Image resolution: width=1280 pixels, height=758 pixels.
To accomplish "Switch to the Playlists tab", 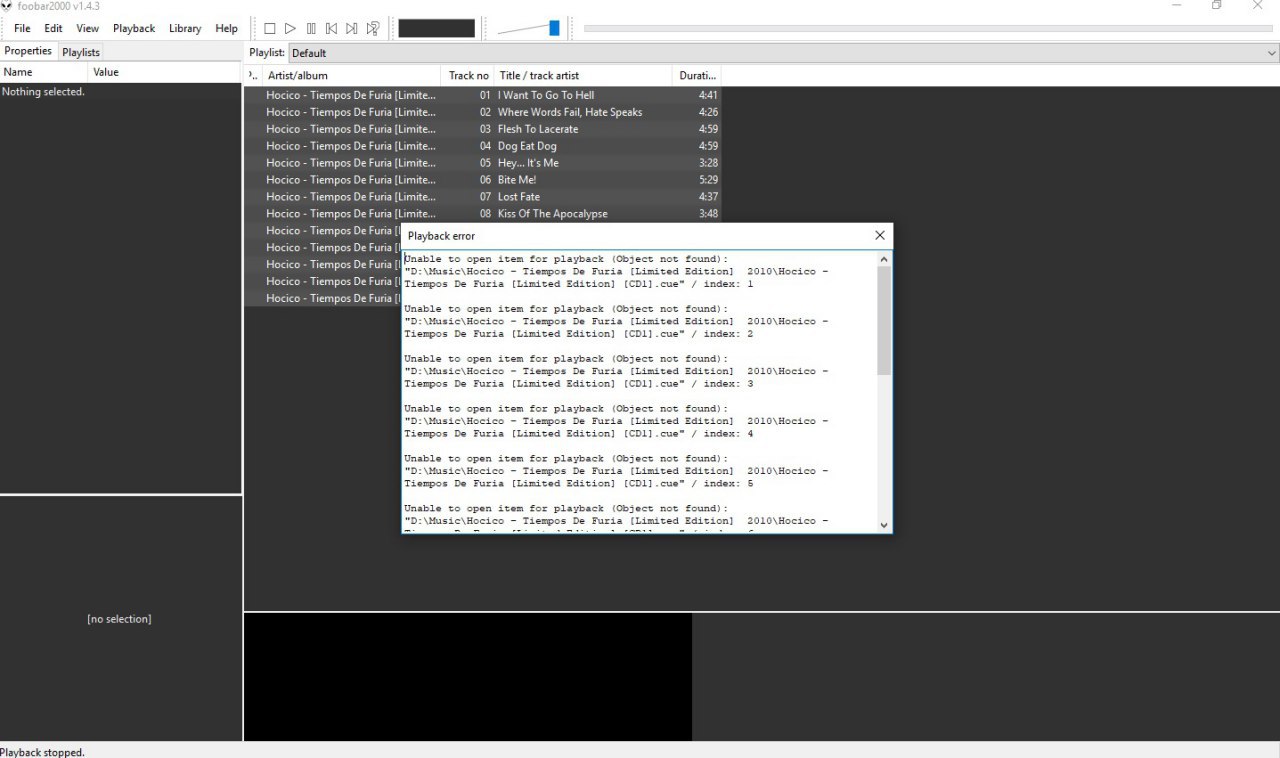I will pos(81,52).
